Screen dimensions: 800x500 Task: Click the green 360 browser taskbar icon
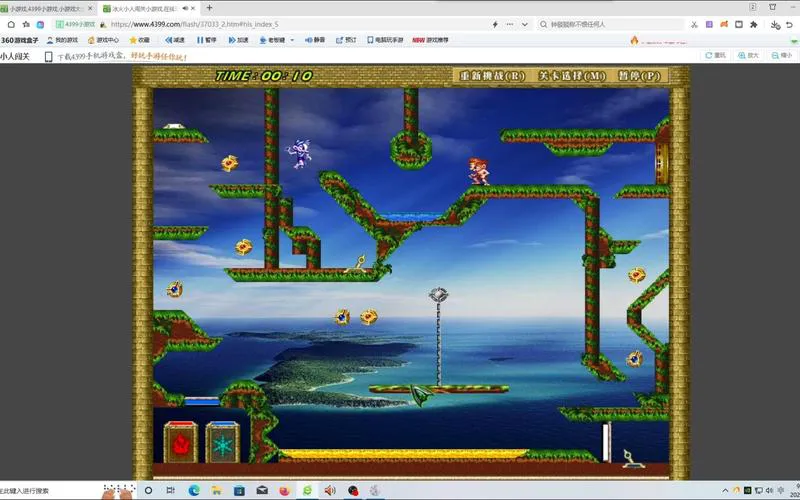click(x=307, y=490)
